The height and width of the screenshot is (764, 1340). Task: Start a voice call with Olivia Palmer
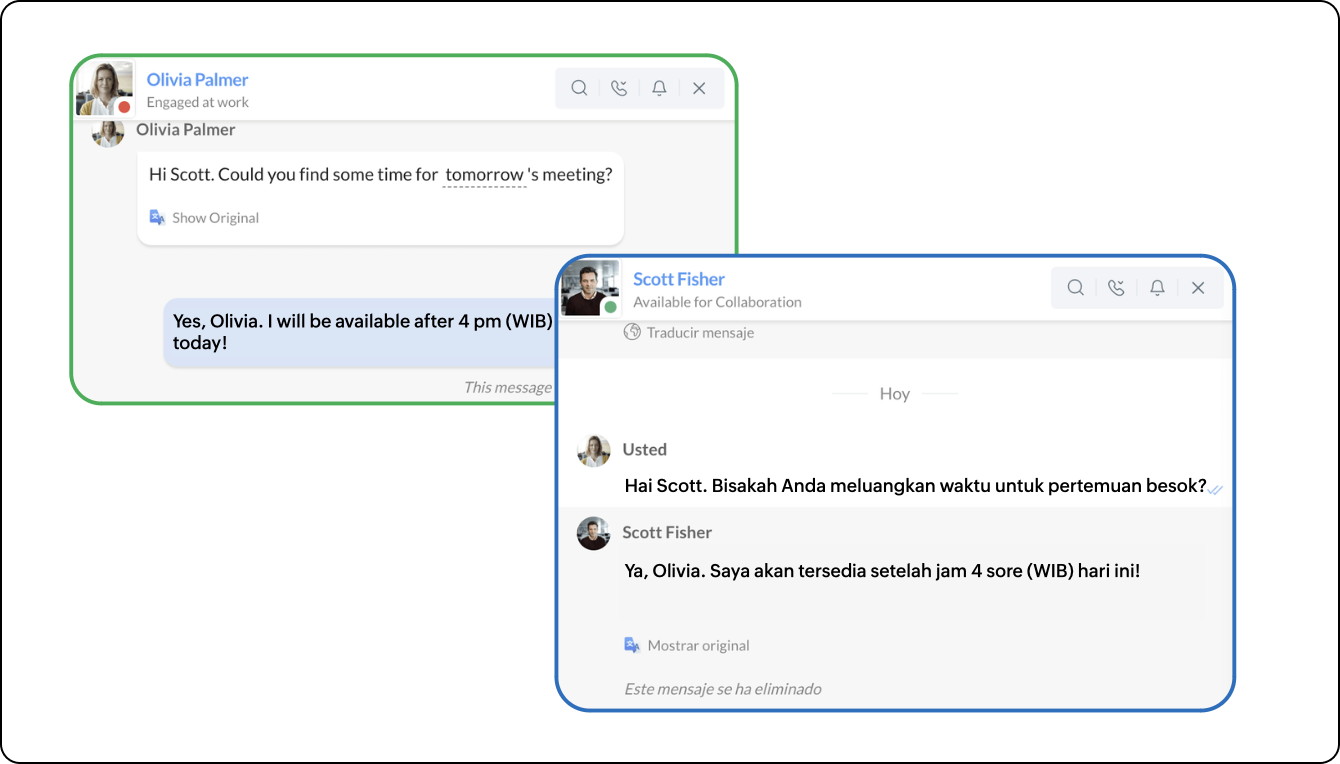click(619, 88)
